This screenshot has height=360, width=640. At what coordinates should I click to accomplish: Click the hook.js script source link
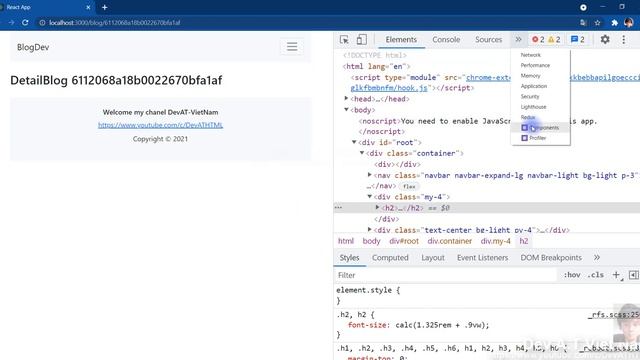point(389,88)
